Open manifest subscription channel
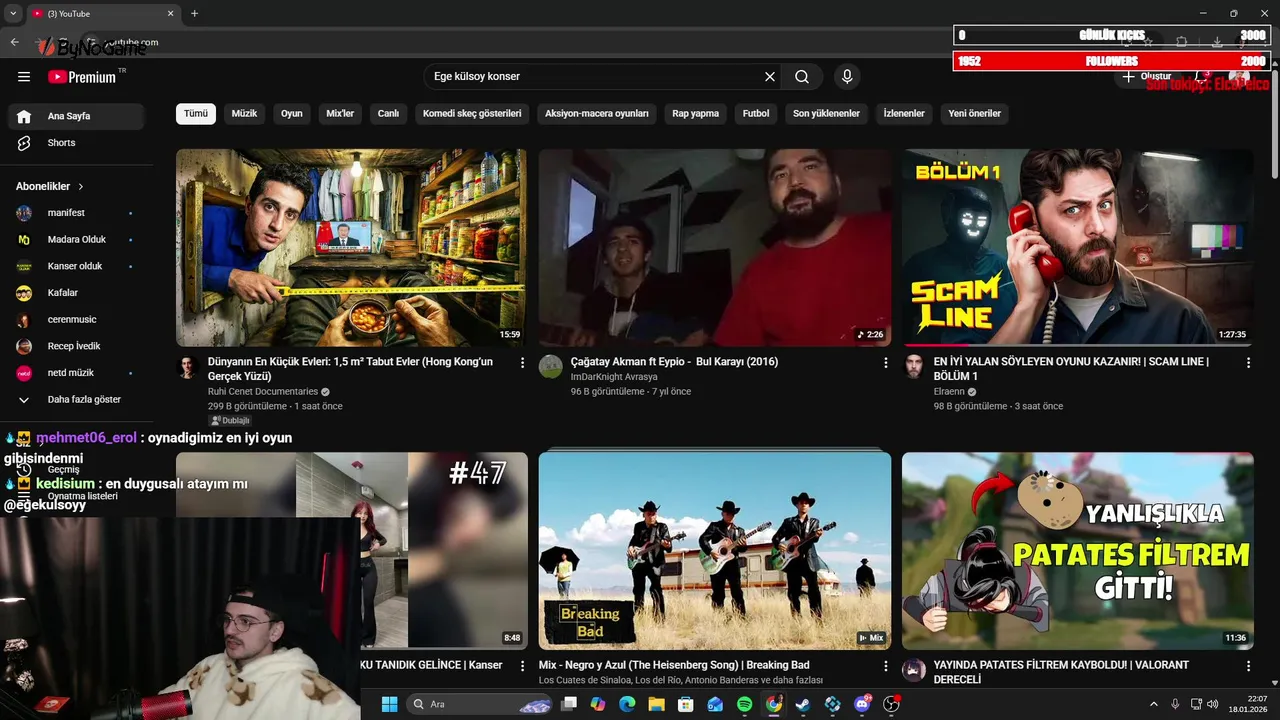The width and height of the screenshot is (1280, 720). [76, 213]
